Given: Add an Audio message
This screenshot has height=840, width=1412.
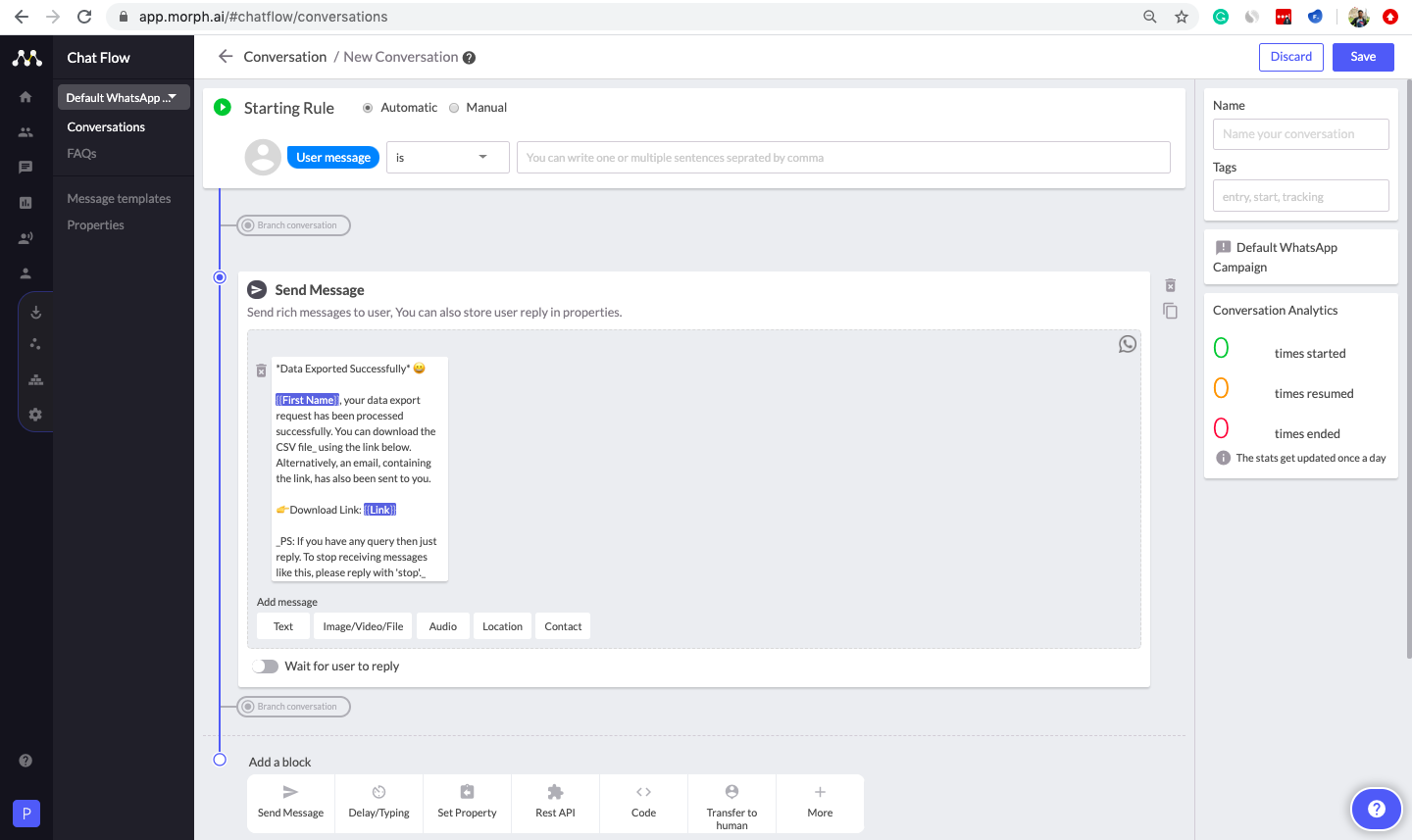Looking at the screenshot, I should coord(443,626).
